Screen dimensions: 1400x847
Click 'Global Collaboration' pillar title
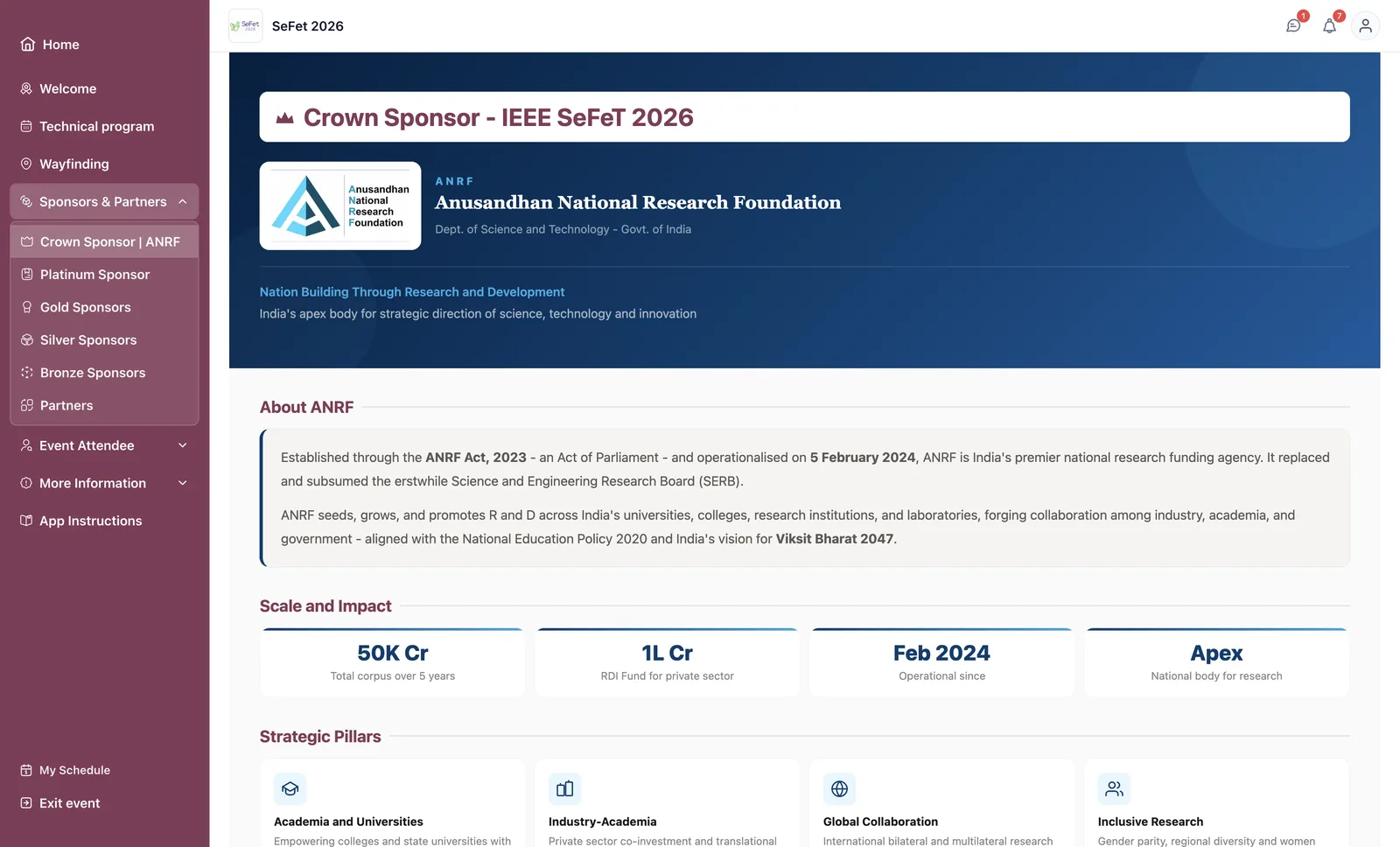click(x=880, y=822)
